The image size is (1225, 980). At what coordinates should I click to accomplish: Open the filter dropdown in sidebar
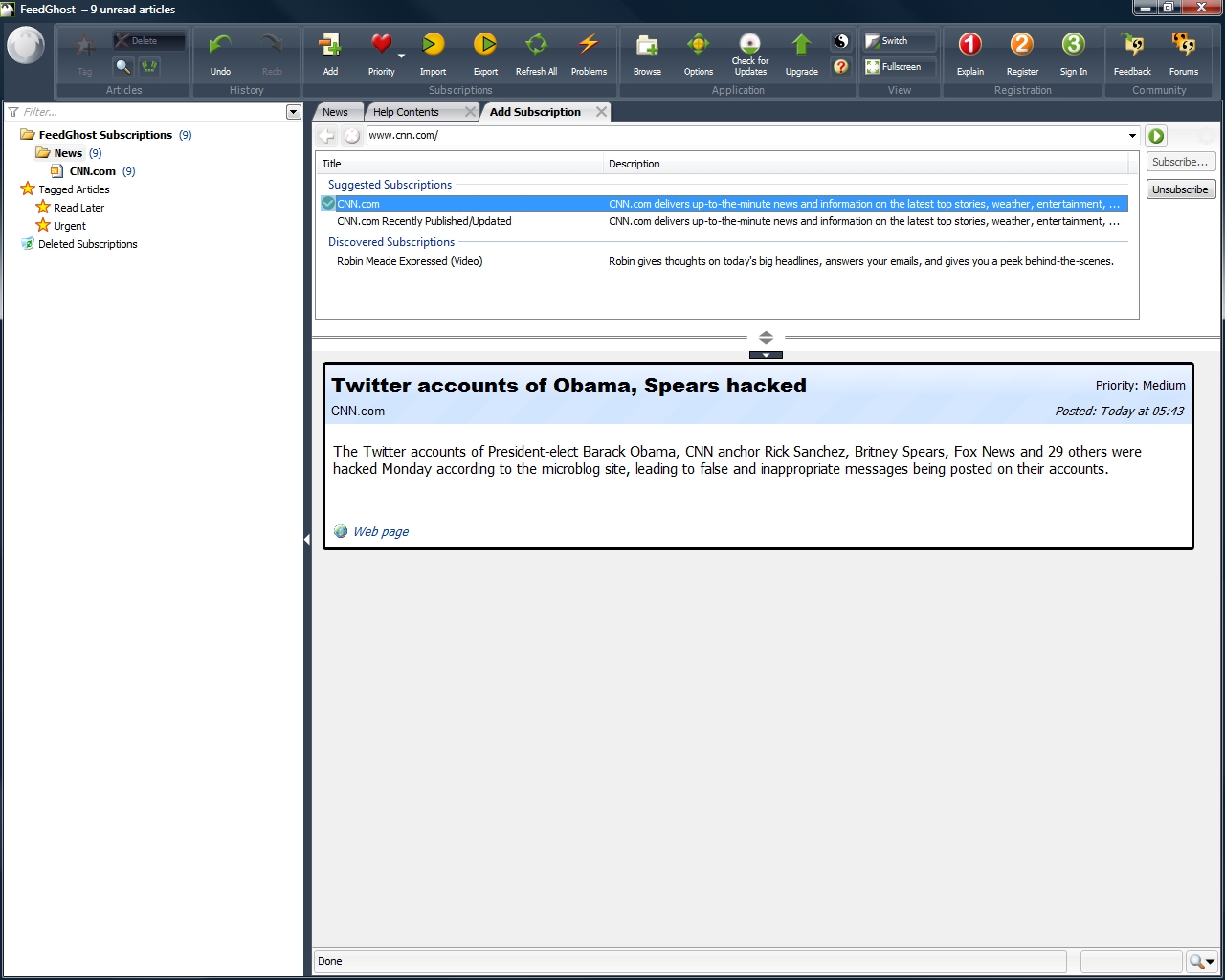pos(293,112)
